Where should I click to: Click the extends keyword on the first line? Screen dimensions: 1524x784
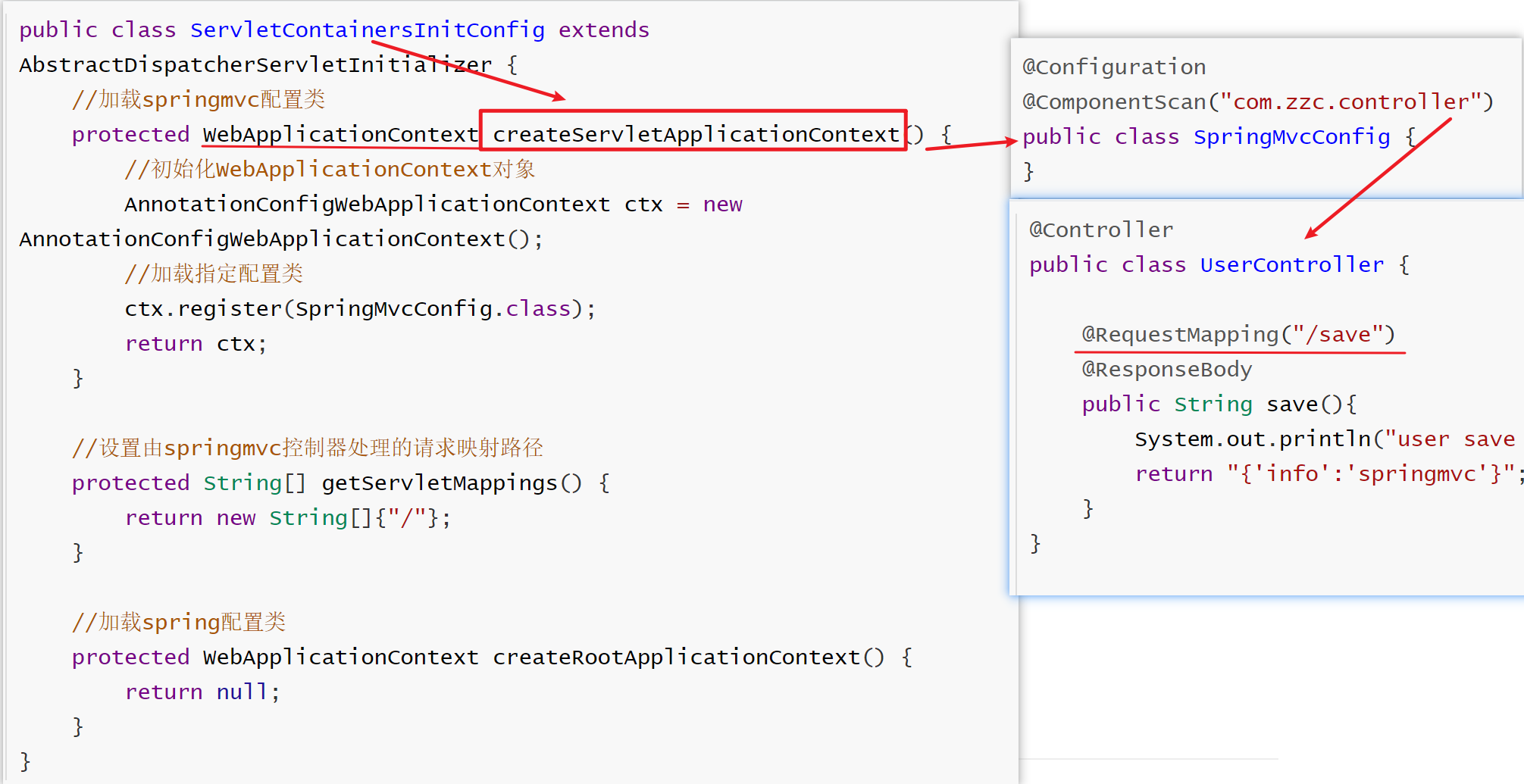coord(604,30)
